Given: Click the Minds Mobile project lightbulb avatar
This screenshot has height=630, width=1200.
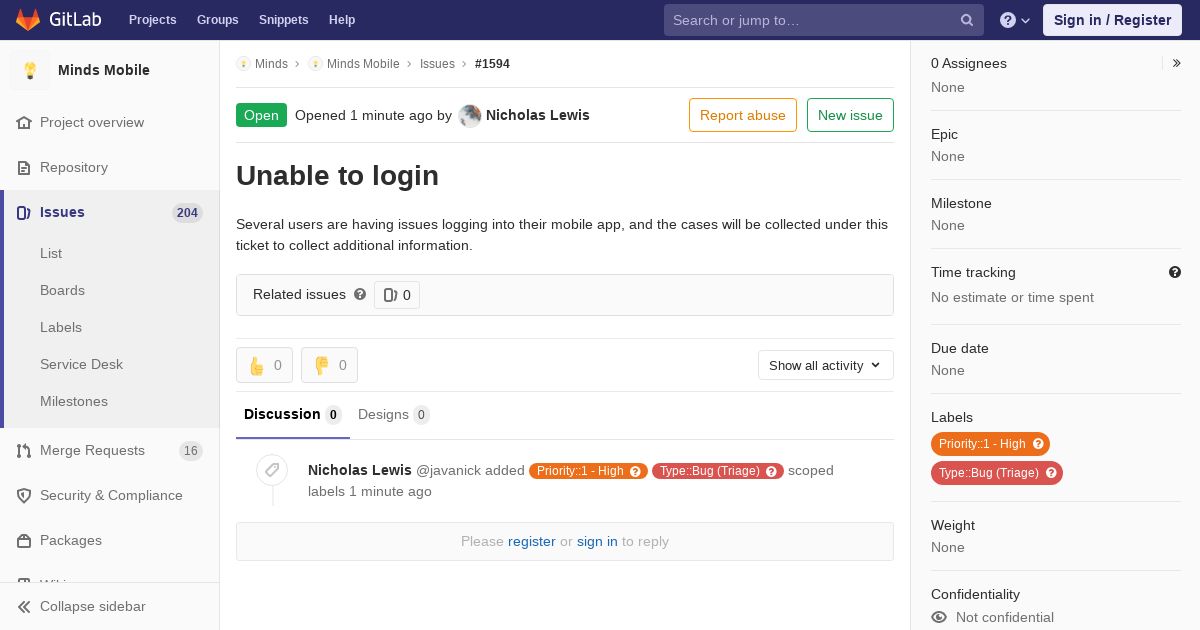Looking at the screenshot, I should point(30,70).
